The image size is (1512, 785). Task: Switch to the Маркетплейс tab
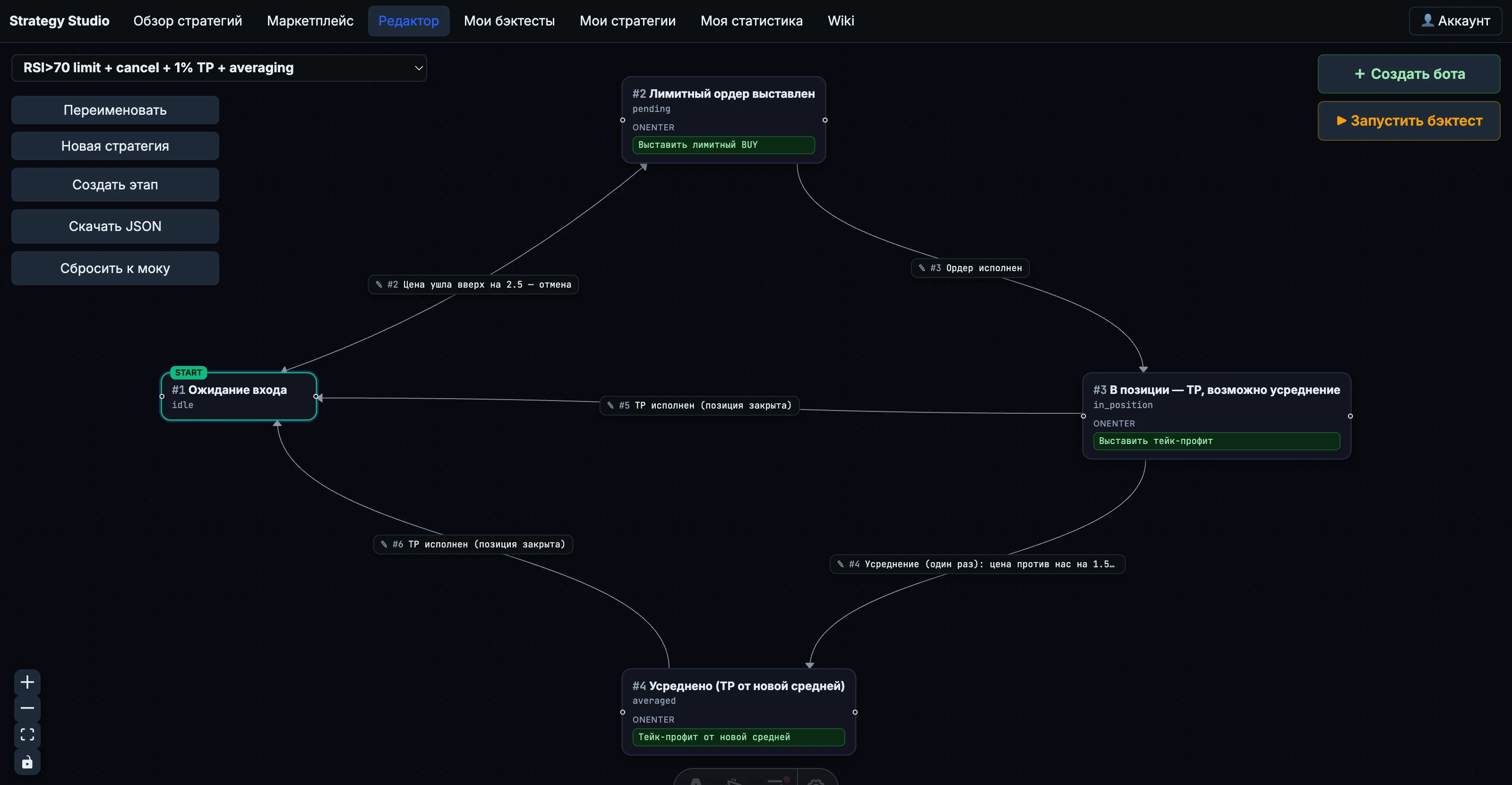310,20
